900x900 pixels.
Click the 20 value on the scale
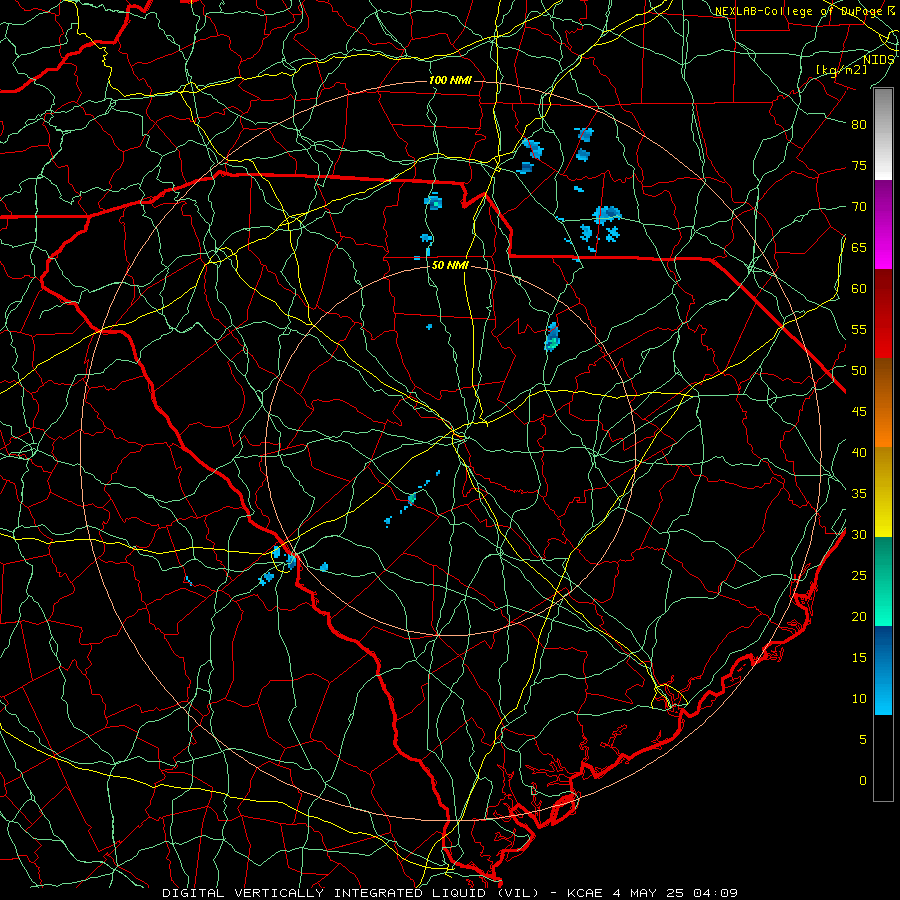click(x=859, y=616)
